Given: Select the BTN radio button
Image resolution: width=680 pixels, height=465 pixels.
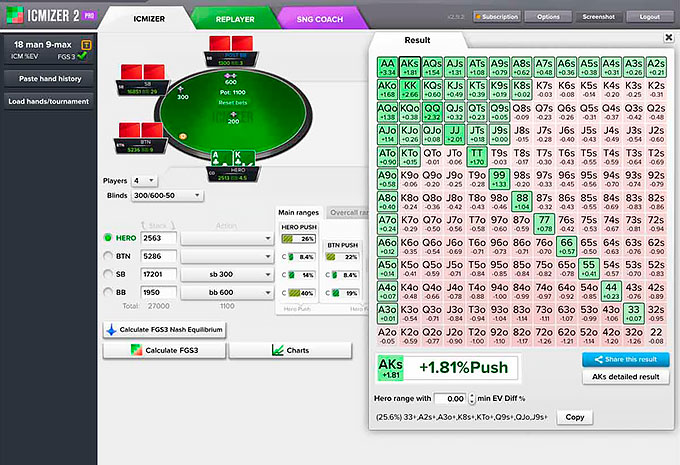Looking at the screenshot, I should (x=108, y=256).
